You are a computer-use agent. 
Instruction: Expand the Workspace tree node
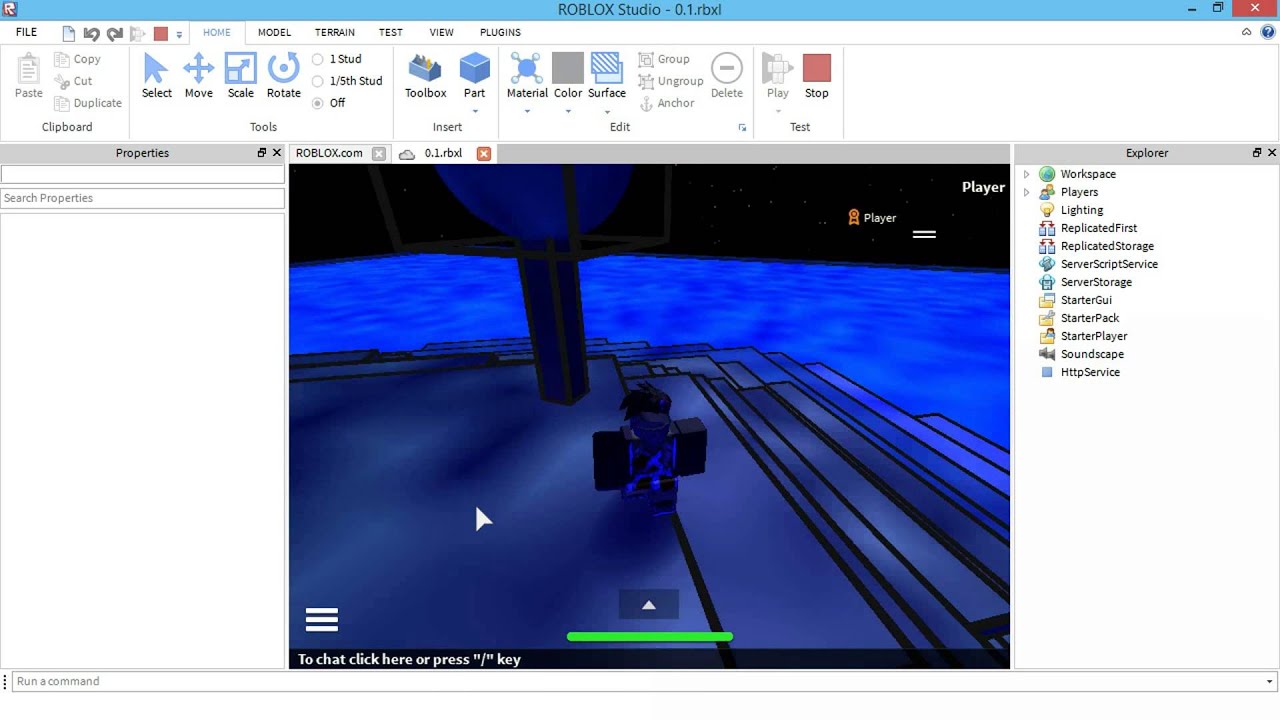point(1026,174)
